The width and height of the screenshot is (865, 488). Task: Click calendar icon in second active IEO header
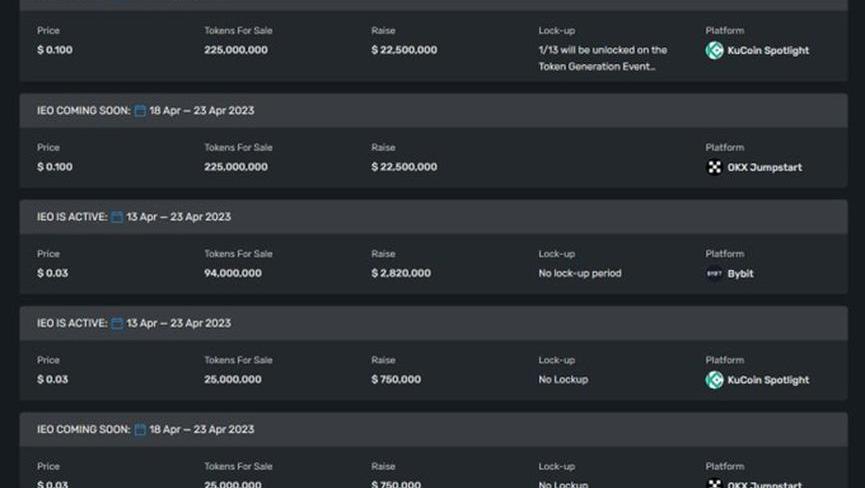(117, 324)
